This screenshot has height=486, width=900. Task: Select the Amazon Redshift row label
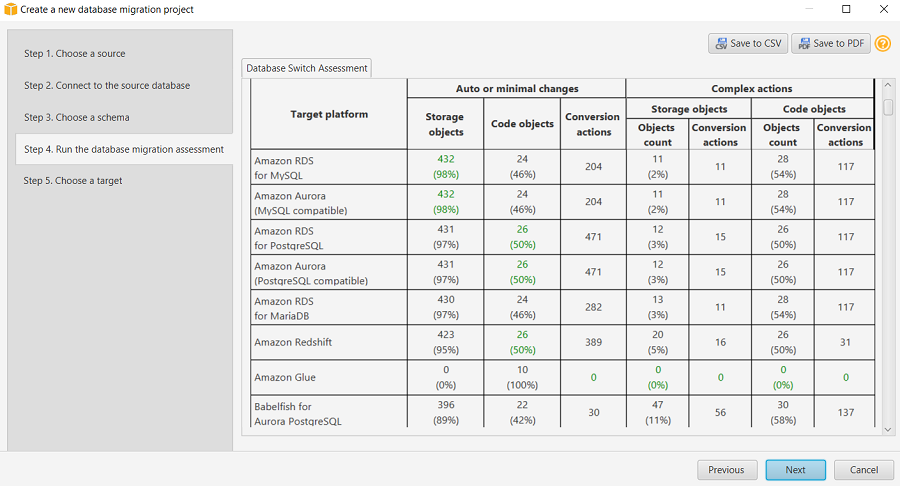pyautogui.click(x=293, y=342)
